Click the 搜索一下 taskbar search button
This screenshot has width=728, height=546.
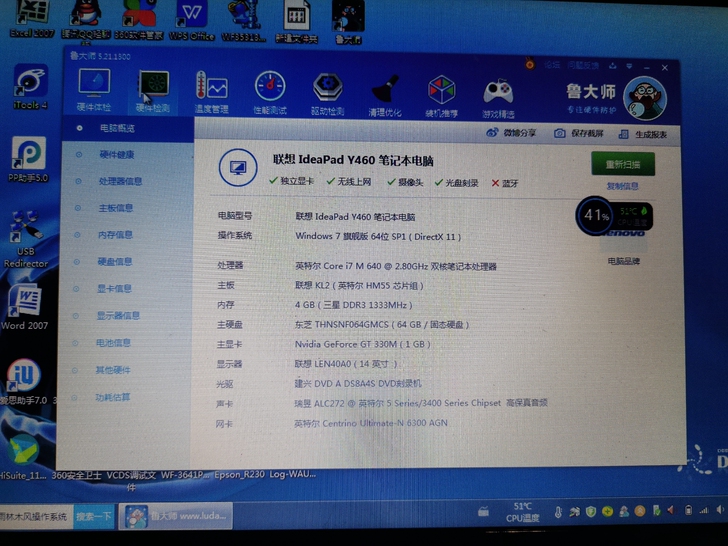(94, 516)
